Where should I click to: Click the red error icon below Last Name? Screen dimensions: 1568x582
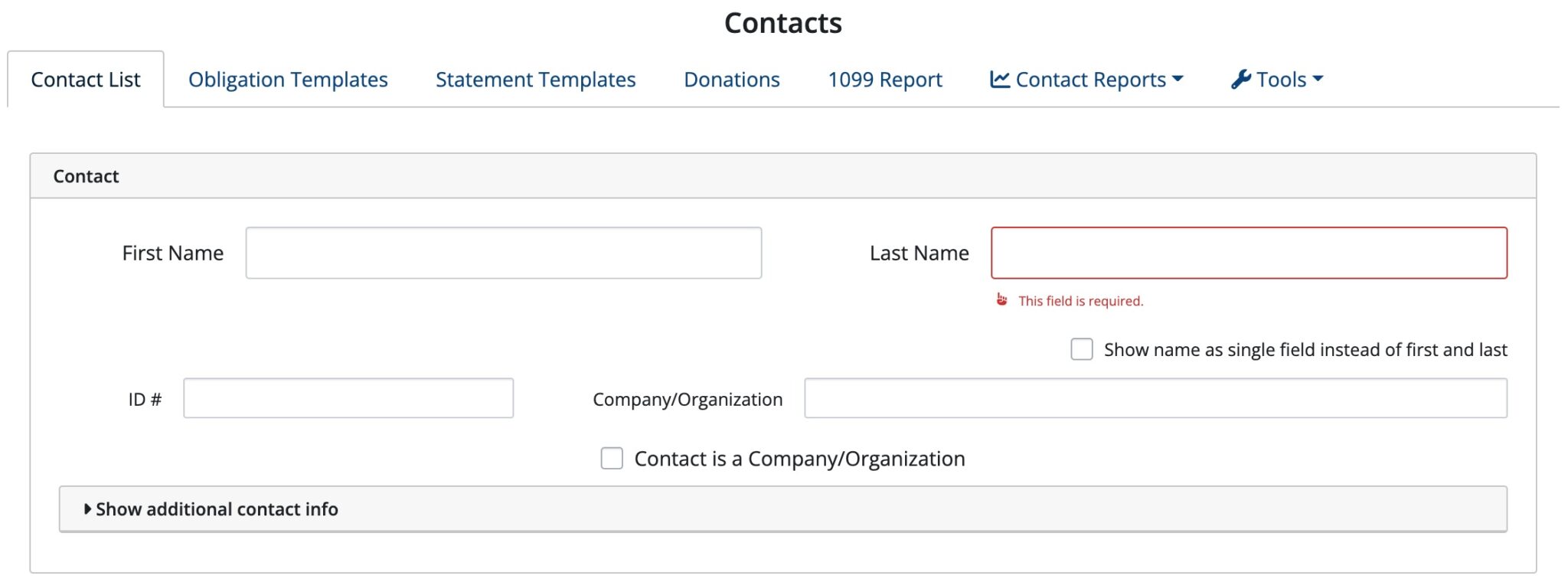(x=1003, y=301)
